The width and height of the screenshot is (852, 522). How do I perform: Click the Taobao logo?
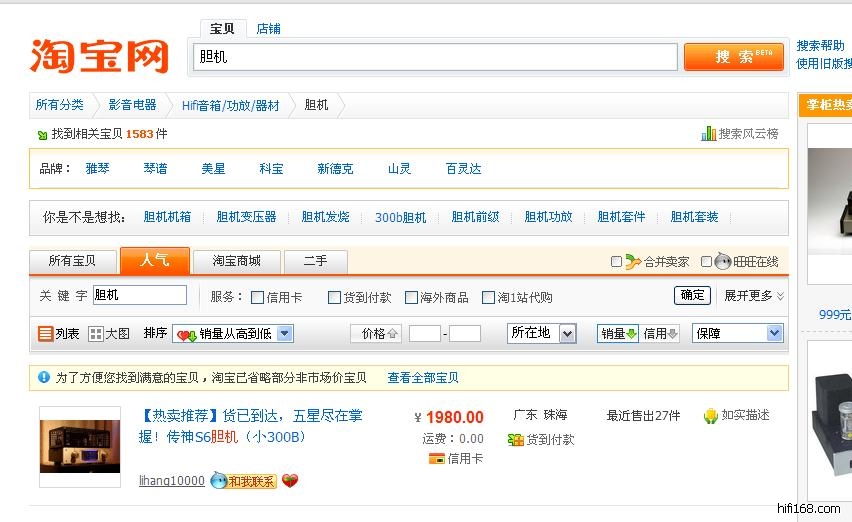pyautogui.click(x=98, y=55)
